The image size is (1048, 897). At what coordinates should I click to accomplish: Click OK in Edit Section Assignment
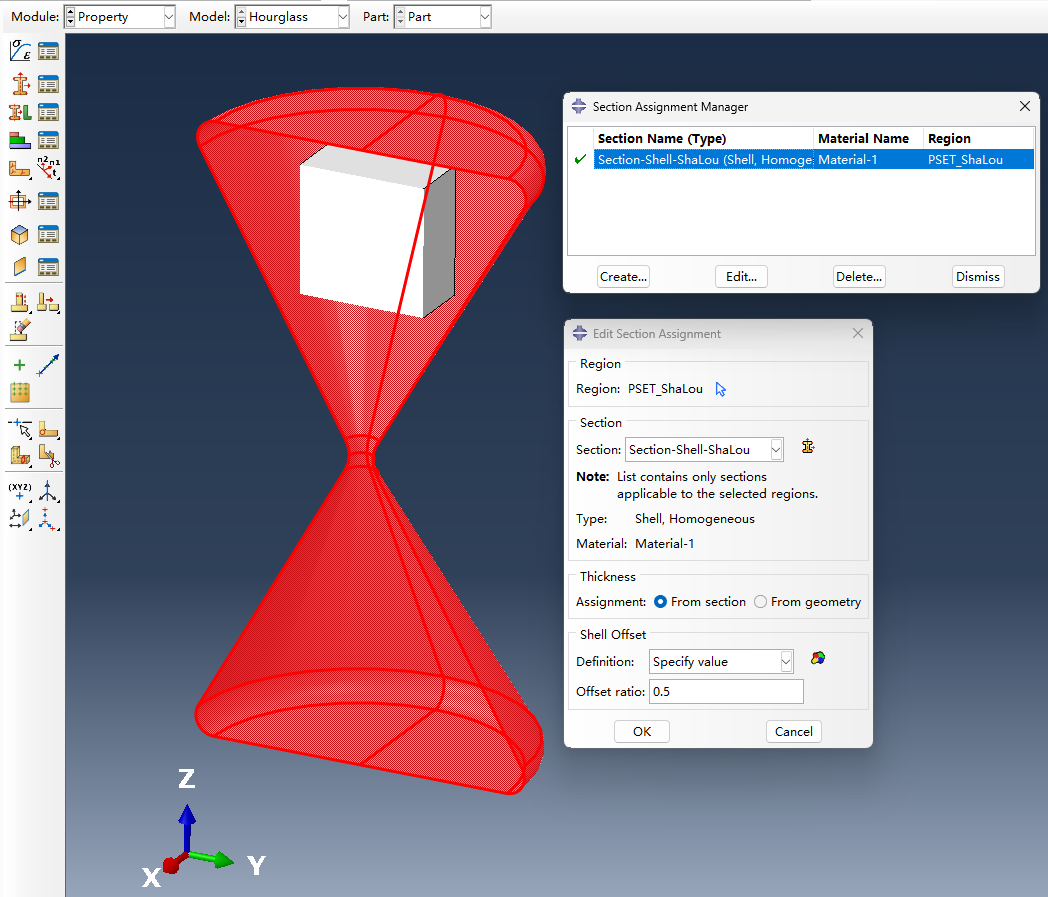(x=642, y=731)
